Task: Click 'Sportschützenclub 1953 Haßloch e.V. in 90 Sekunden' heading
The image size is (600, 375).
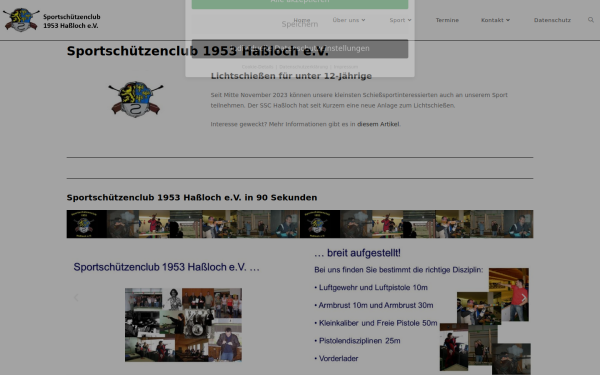Action: [x=192, y=197]
